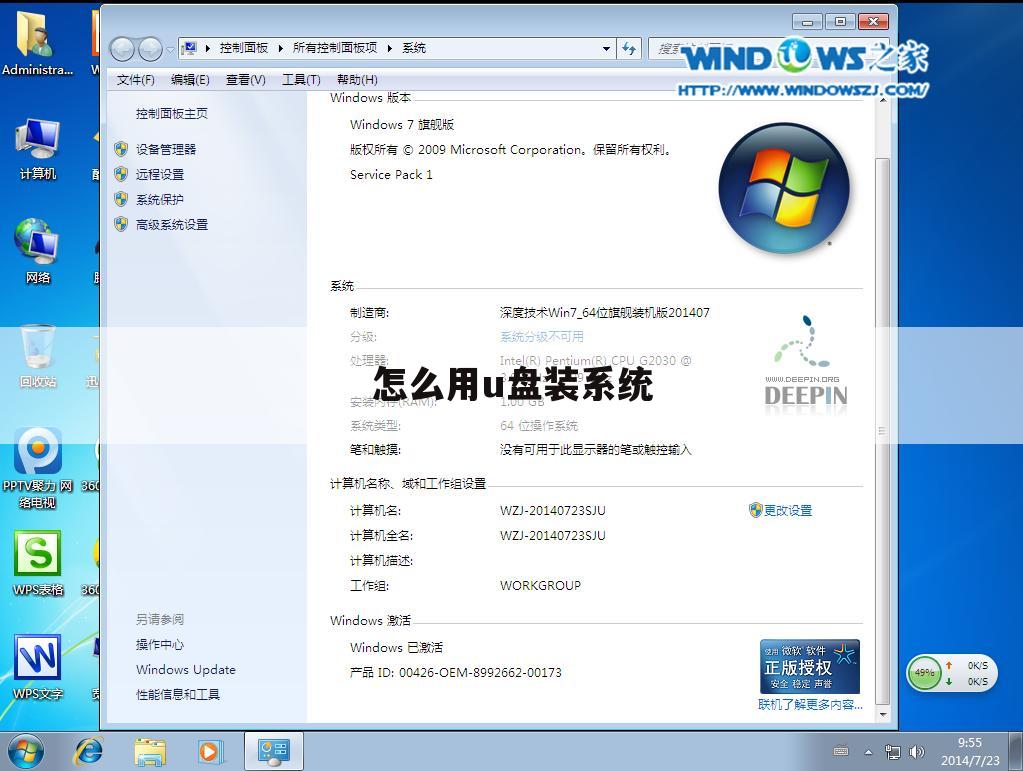Open 系统保护 link
This screenshot has height=771, width=1023.
point(160,199)
